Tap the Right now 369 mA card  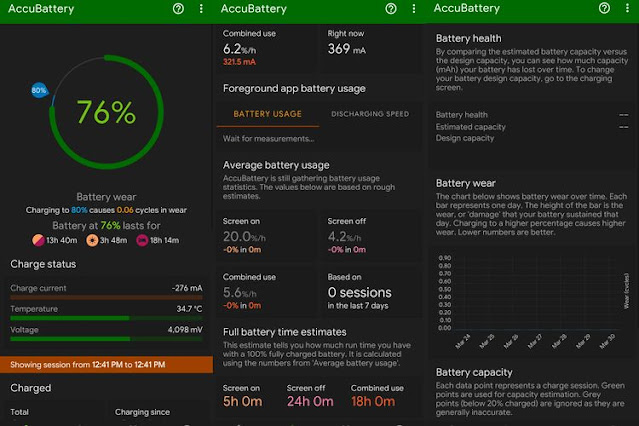[x=371, y=48]
